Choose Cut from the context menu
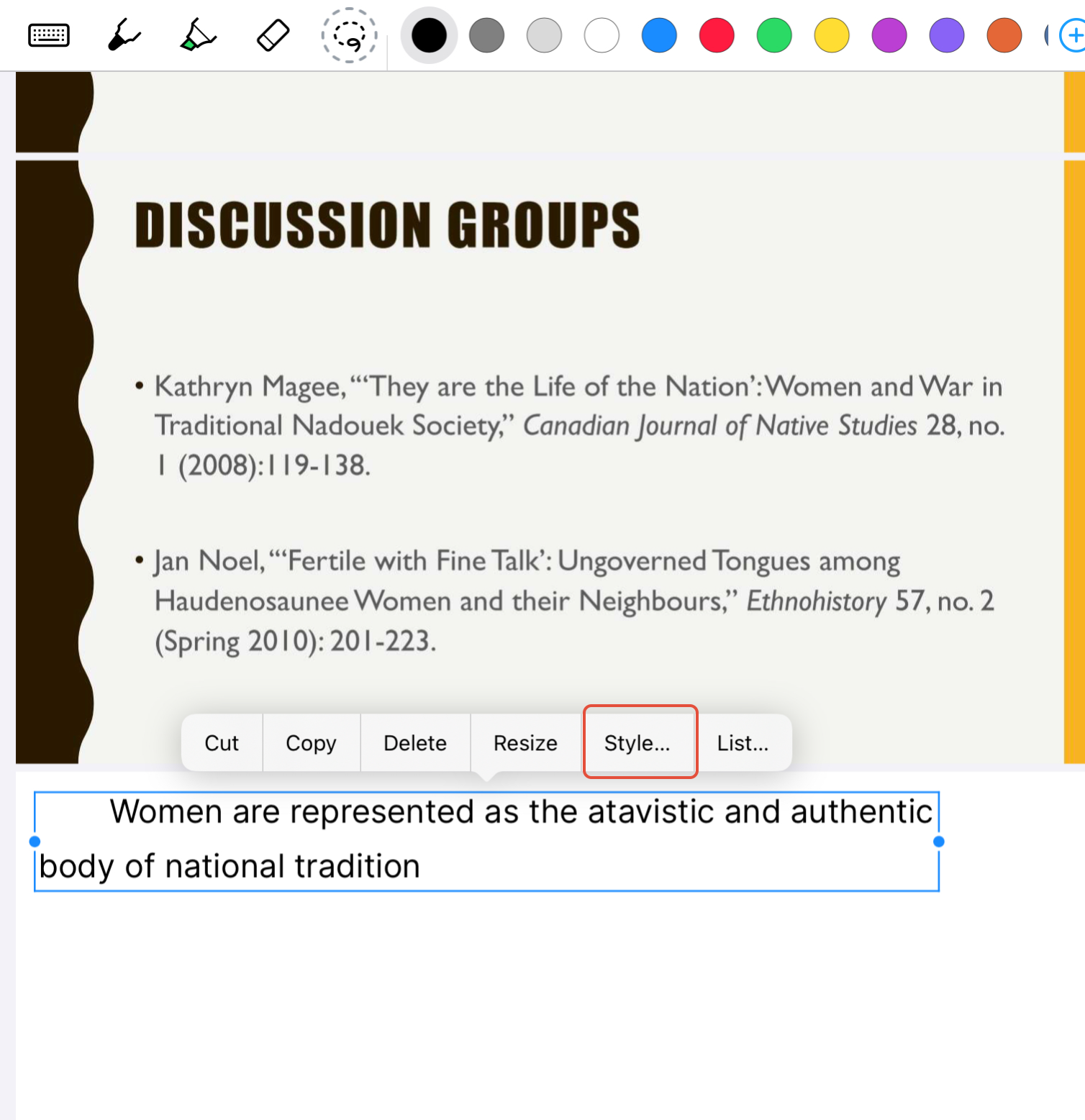This screenshot has height=1120, width=1085. point(222,742)
